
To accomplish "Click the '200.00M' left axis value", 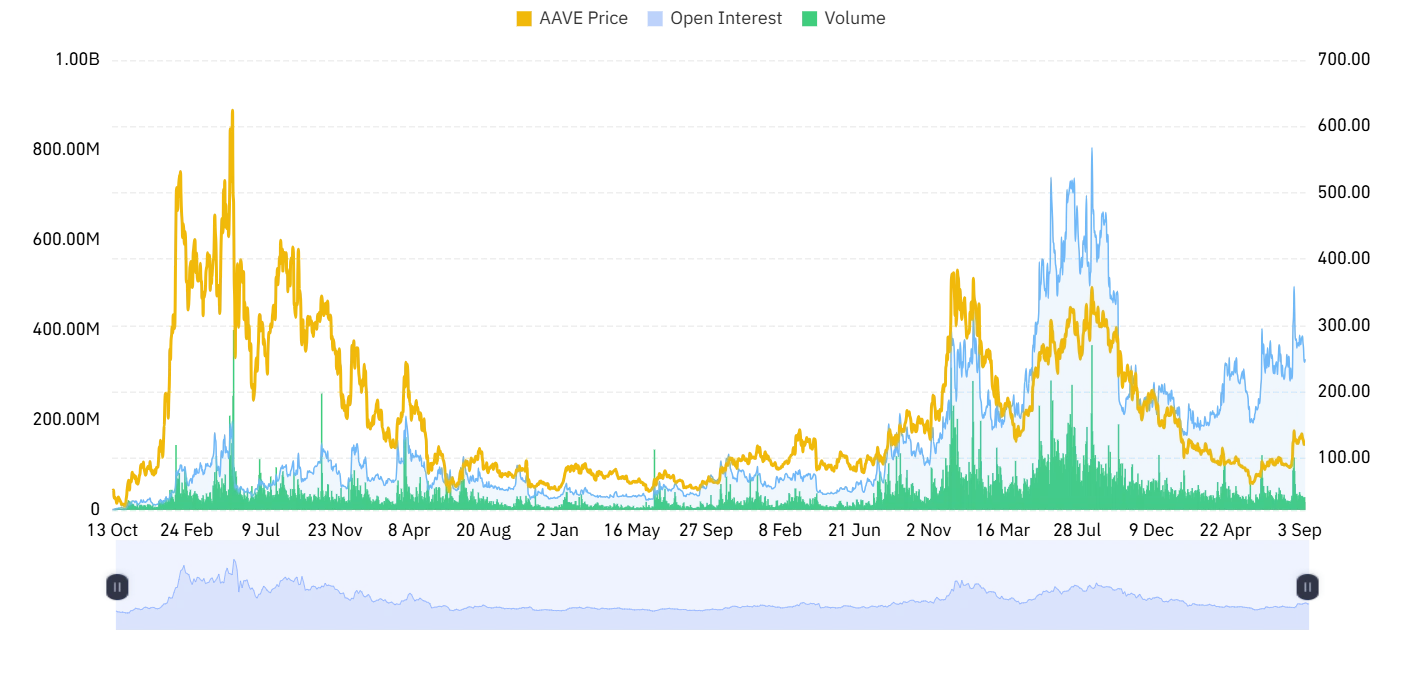I will 66,419.
